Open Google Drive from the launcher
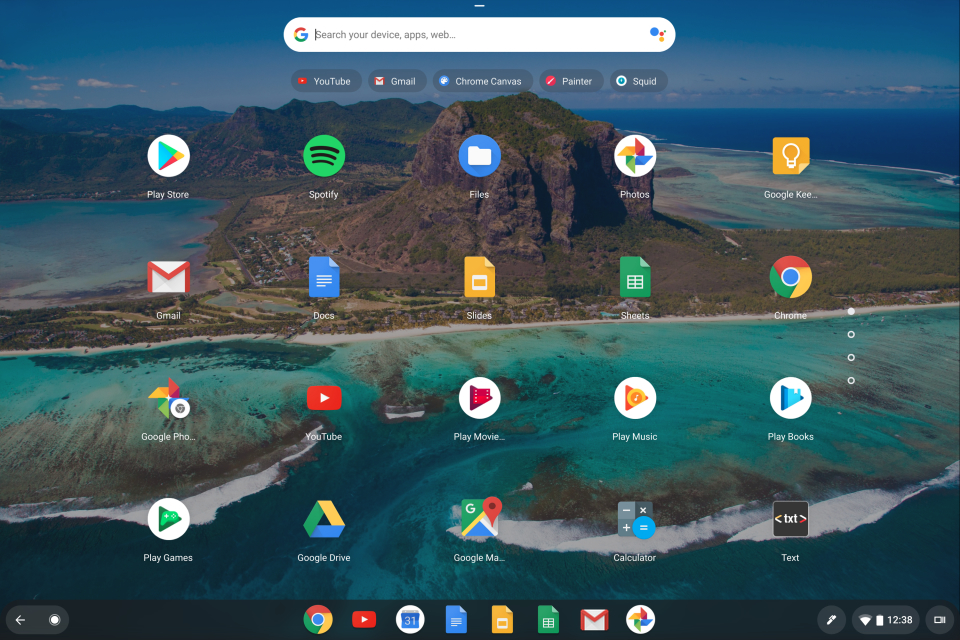The height and width of the screenshot is (640, 960). coord(324,519)
